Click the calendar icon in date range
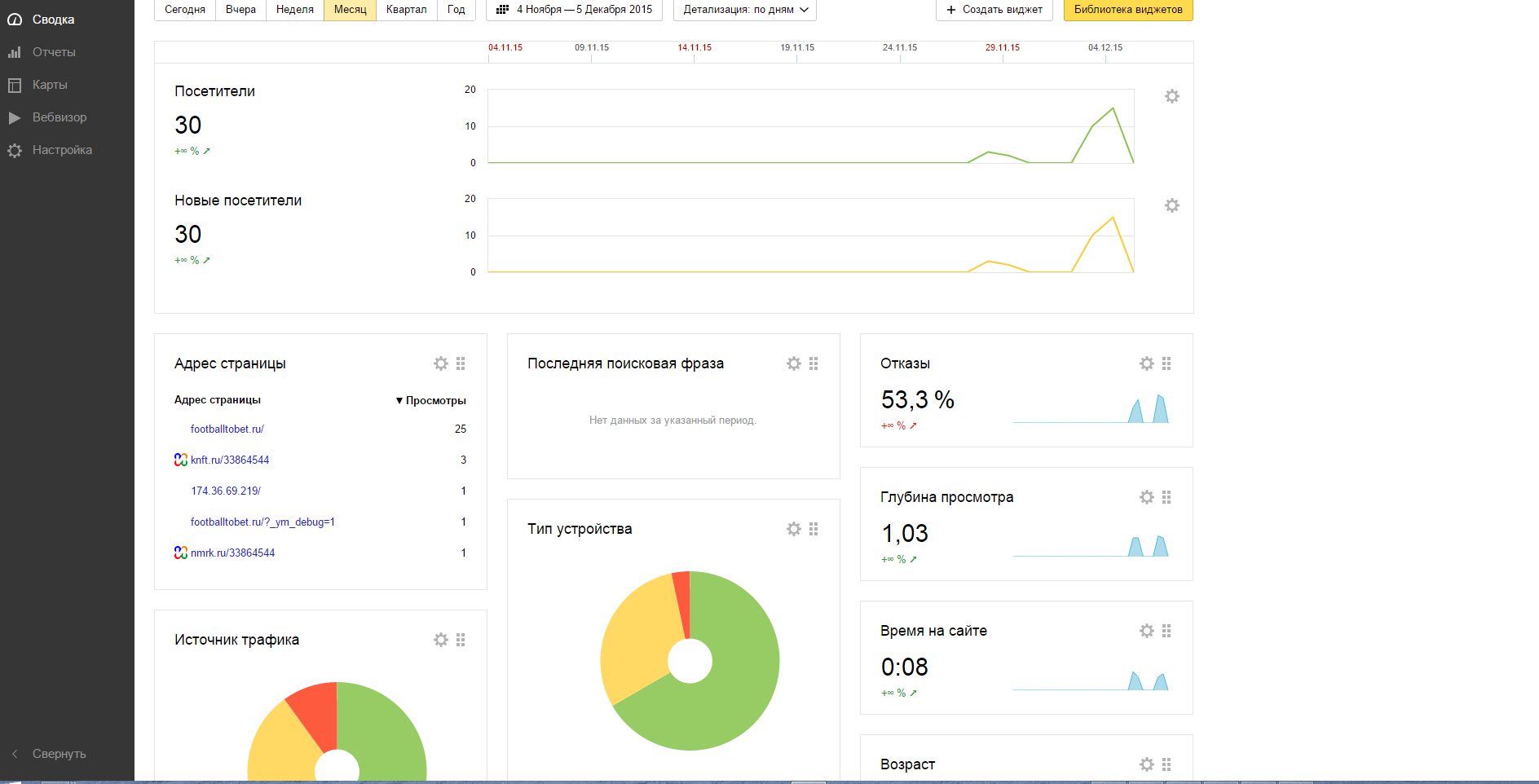 click(503, 10)
